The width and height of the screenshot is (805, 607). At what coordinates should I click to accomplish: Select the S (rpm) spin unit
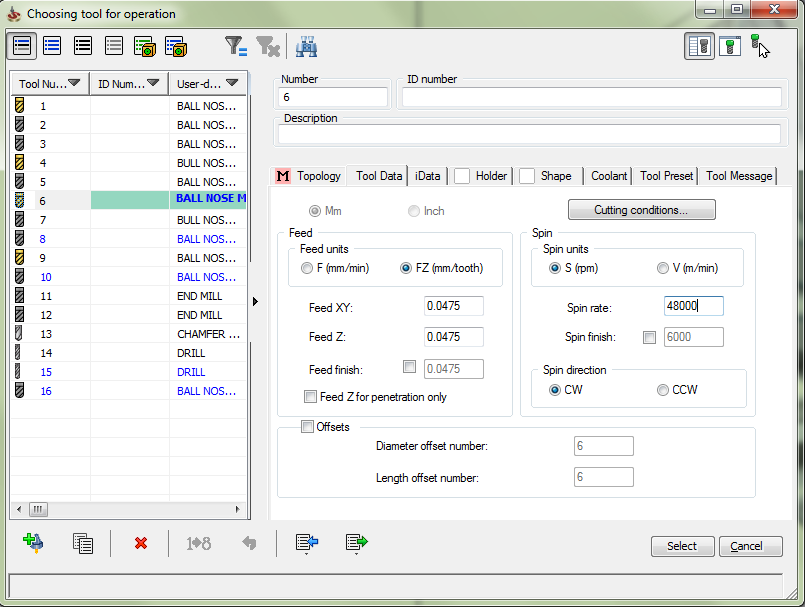pyautogui.click(x=554, y=268)
